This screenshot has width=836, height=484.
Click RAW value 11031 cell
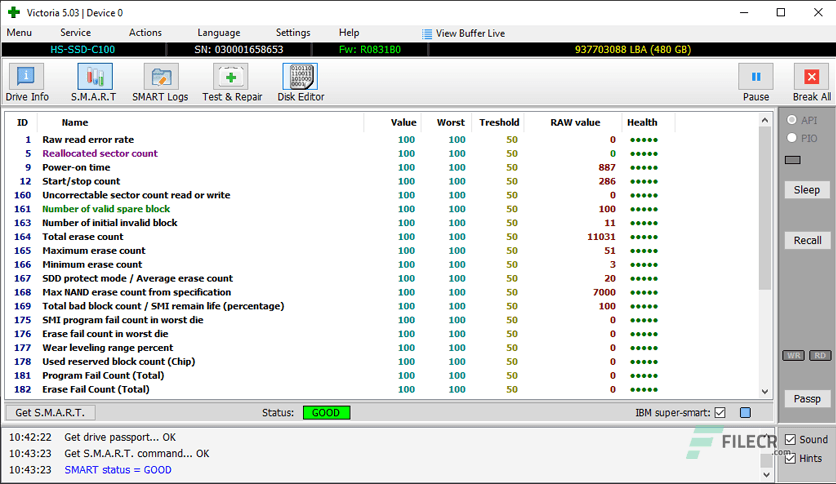point(601,237)
